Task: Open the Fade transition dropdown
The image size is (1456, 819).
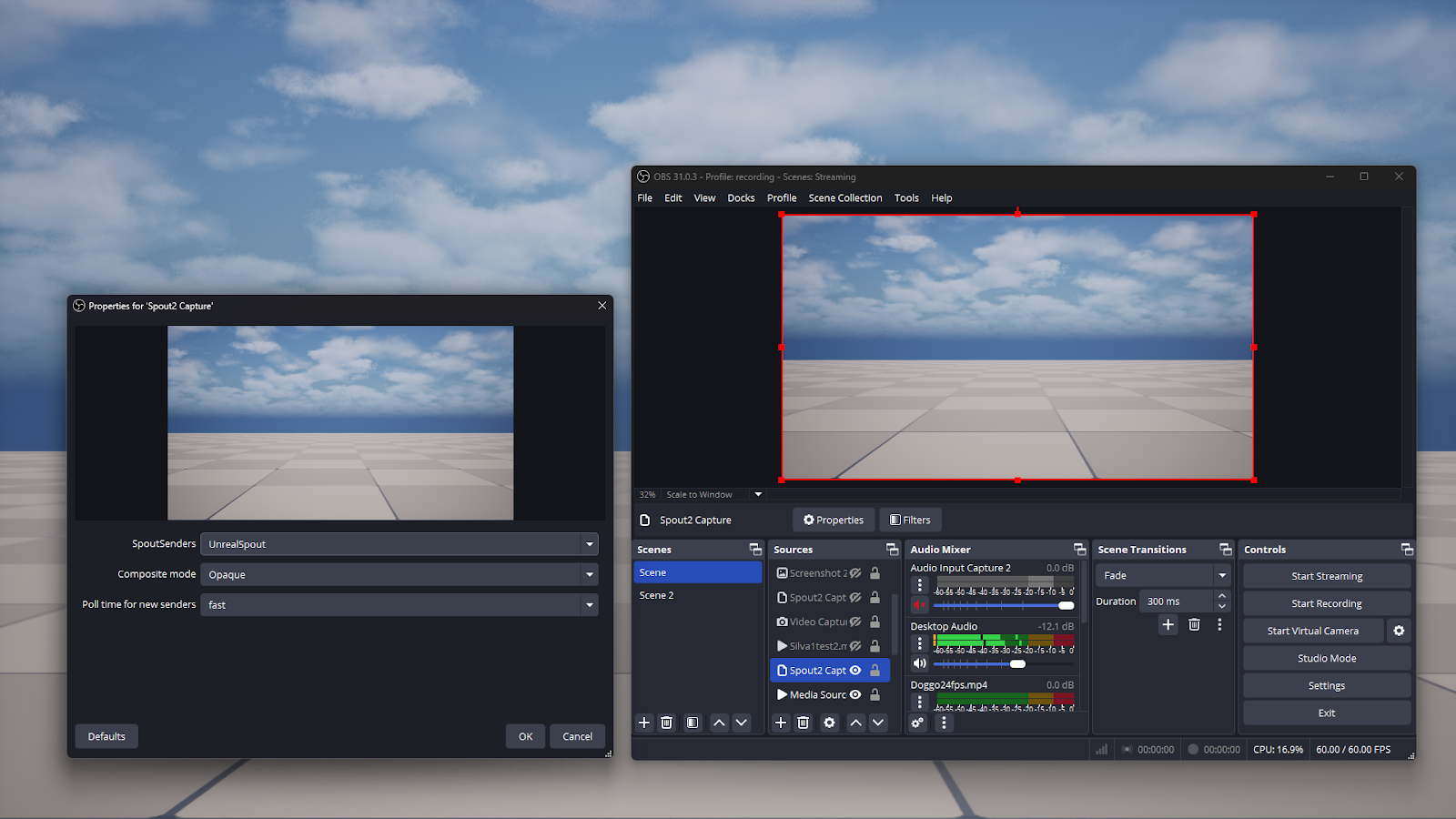Action: point(1163,575)
